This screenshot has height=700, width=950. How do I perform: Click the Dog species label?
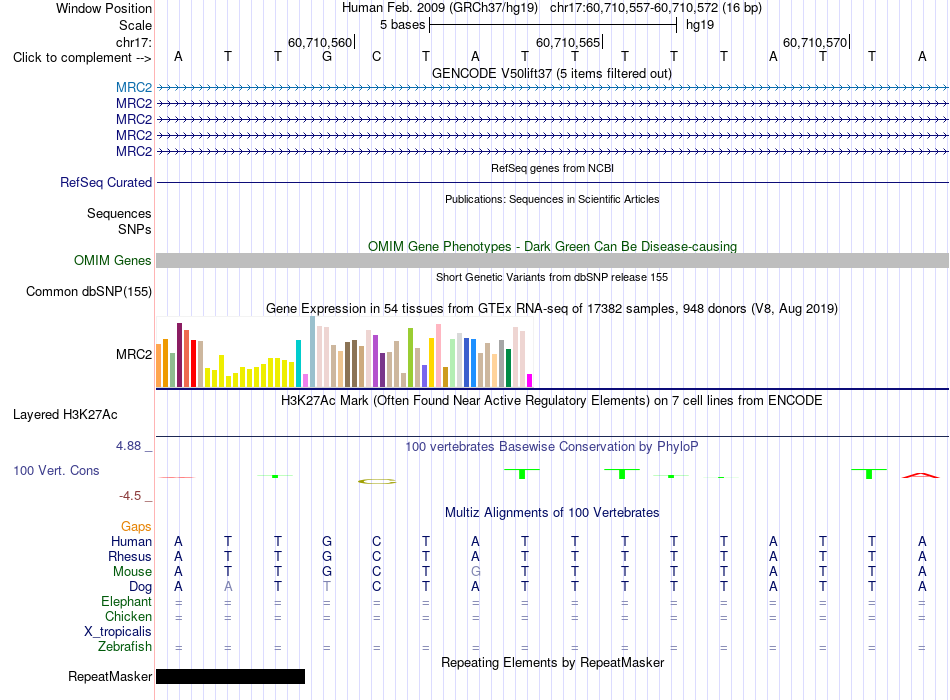point(140,587)
